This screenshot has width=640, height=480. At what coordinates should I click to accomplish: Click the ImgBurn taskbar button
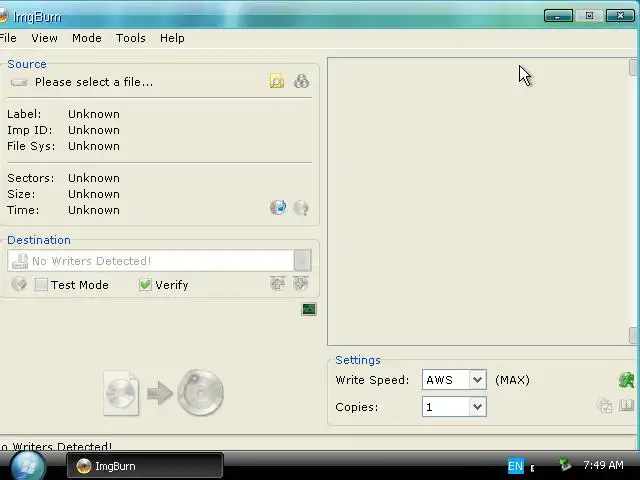click(x=145, y=466)
